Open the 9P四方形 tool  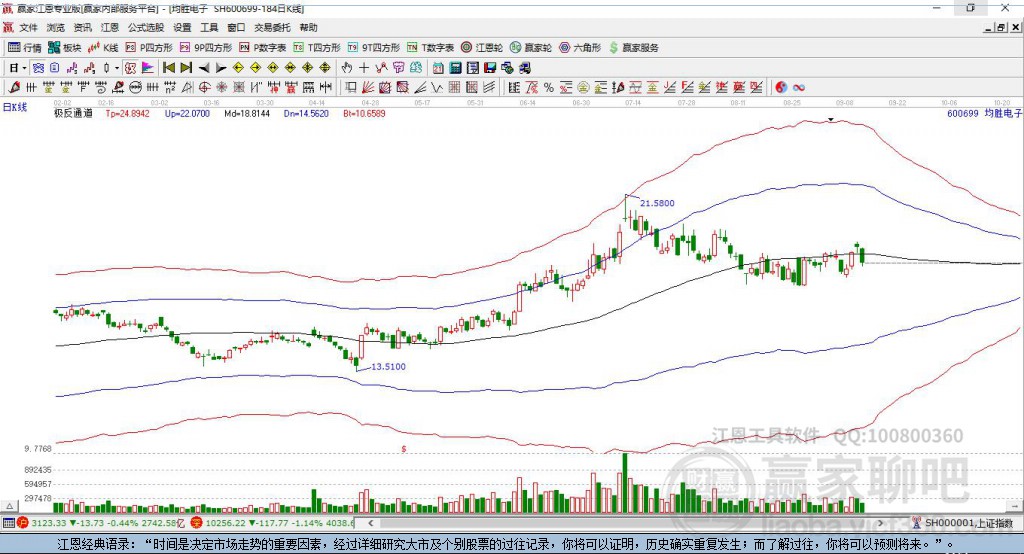tap(206, 48)
